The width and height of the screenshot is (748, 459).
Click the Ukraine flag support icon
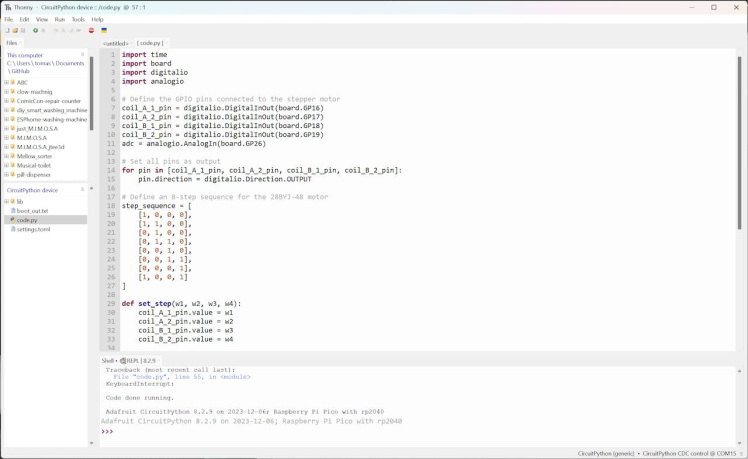point(104,31)
